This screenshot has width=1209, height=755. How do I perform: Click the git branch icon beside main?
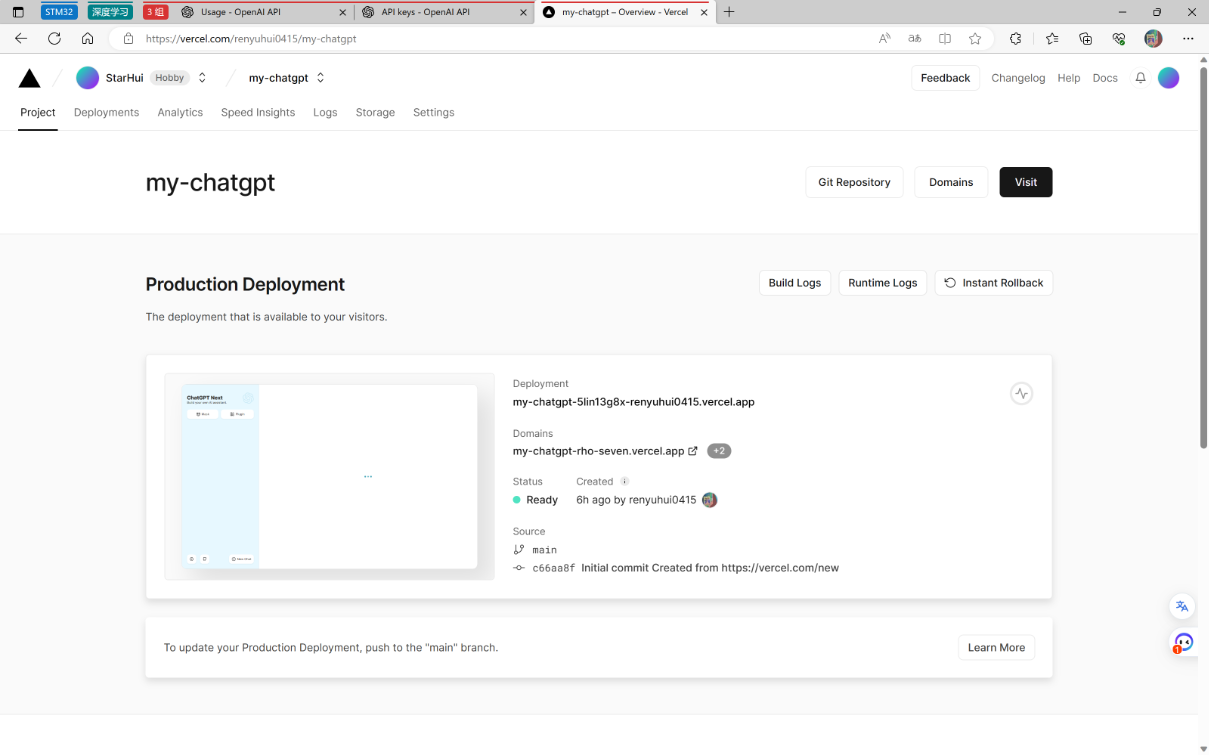point(518,550)
